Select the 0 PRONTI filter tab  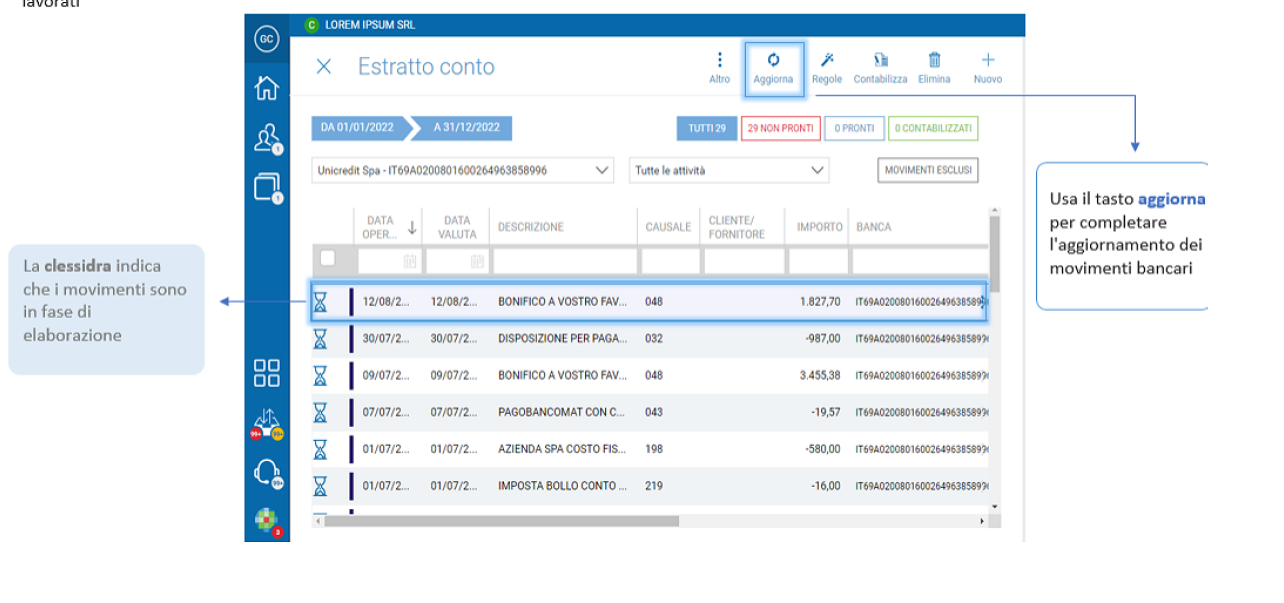pyautogui.click(x=854, y=128)
